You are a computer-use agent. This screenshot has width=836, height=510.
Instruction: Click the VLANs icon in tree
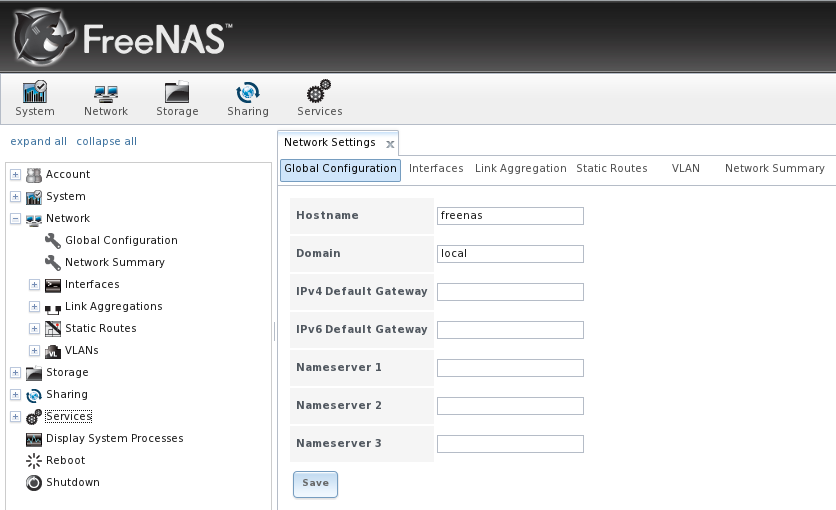tap(53, 351)
